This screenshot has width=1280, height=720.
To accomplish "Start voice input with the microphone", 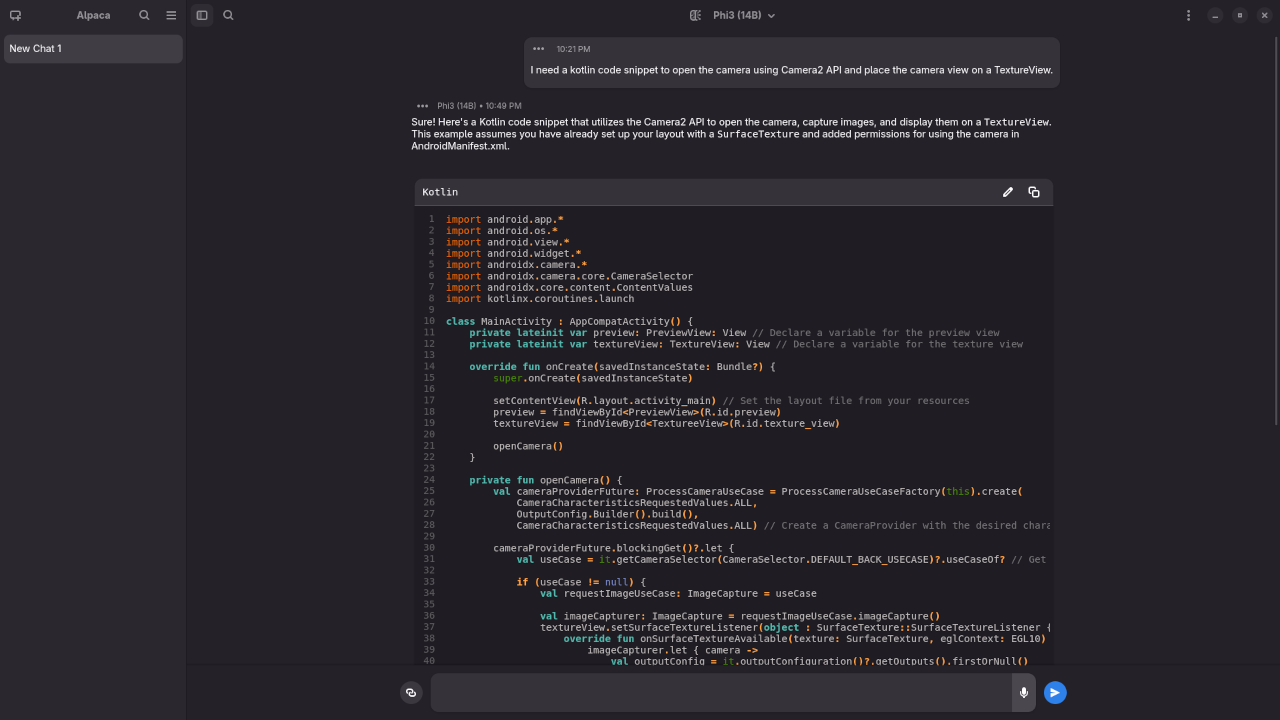I will 1024,693.
